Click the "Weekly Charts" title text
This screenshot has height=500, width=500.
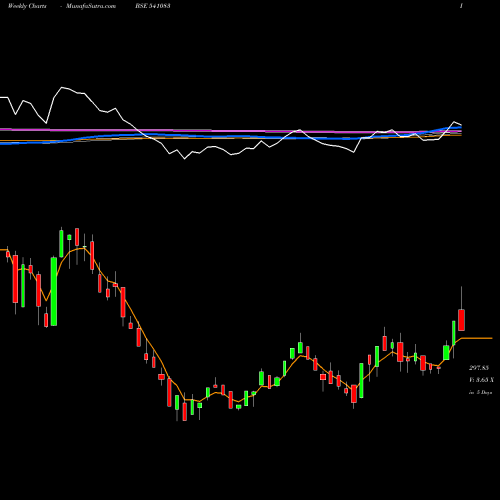point(27,6)
